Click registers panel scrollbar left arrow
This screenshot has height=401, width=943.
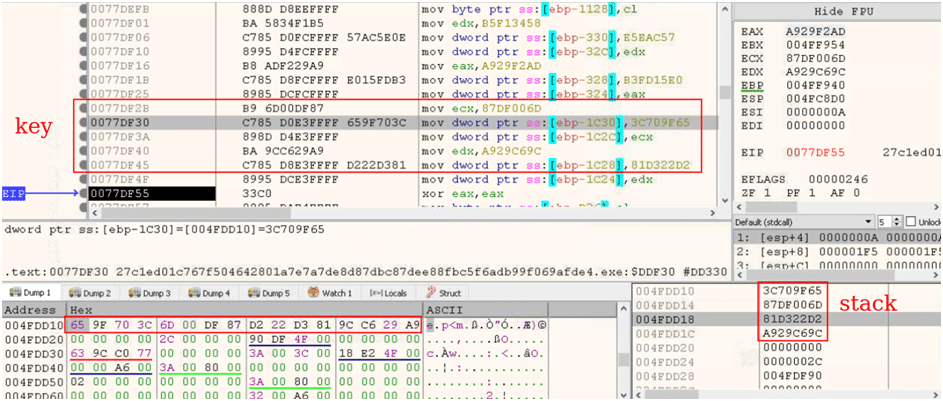[x=739, y=207]
